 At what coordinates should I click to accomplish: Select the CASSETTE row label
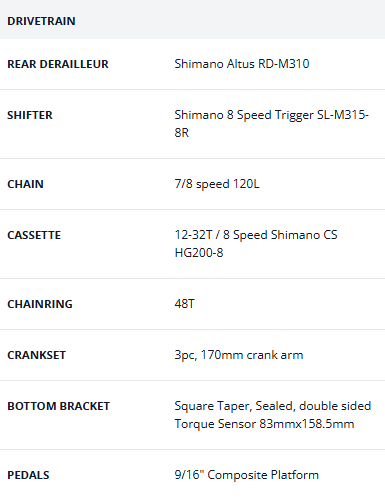tap(34, 235)
